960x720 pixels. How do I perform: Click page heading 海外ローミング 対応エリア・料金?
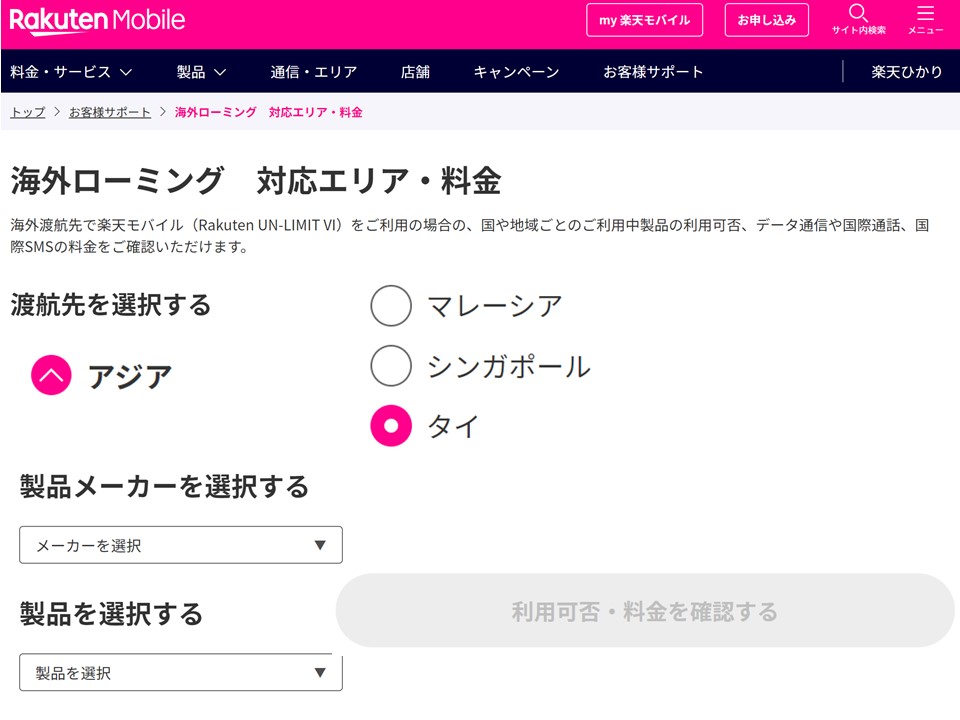click(x=256, y=181)
